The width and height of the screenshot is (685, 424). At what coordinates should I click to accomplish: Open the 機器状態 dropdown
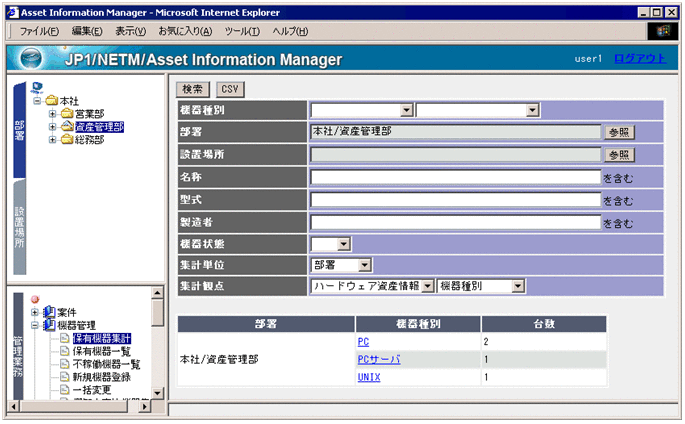click(x=344, y=244)
